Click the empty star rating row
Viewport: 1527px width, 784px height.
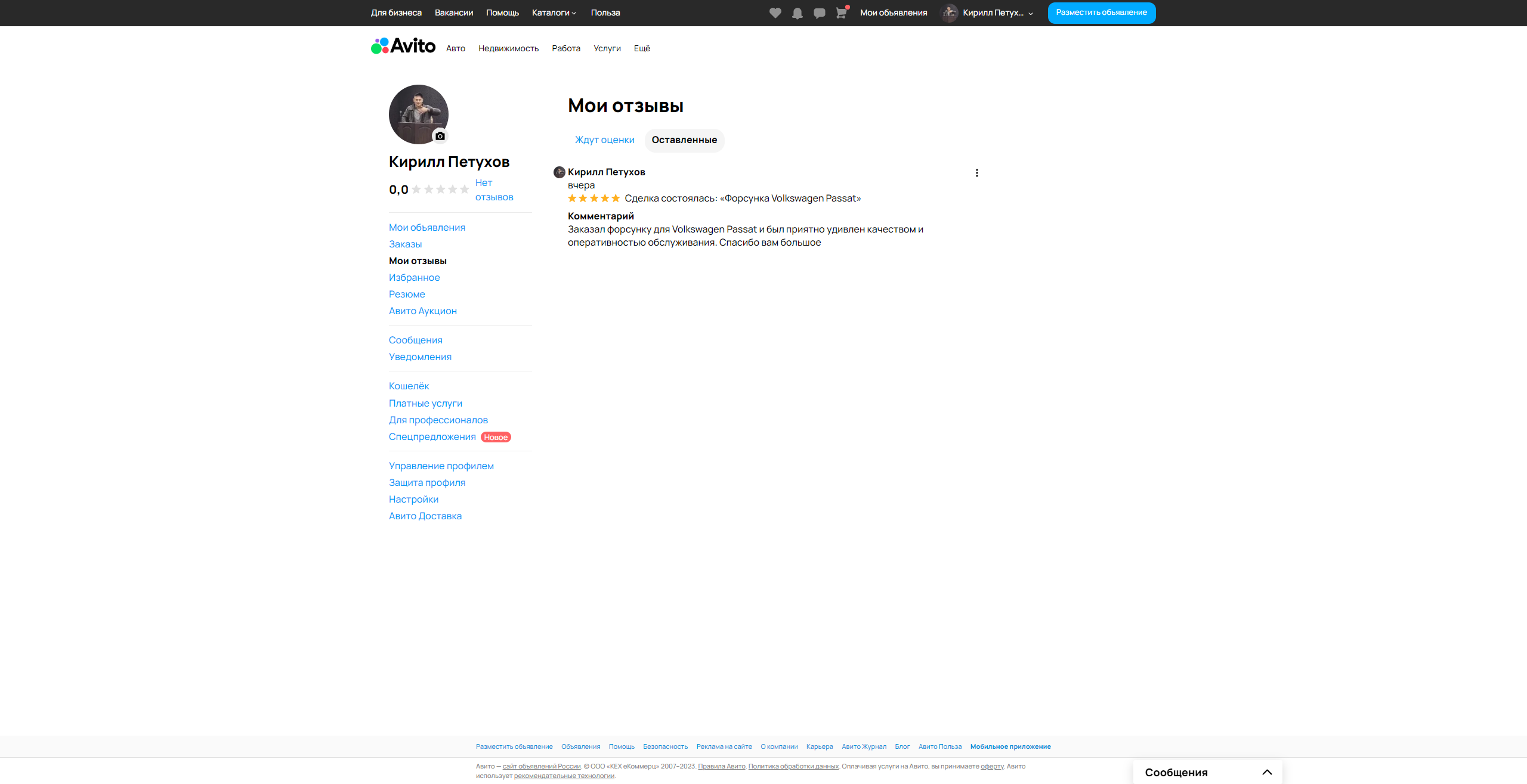click(440, 190)
